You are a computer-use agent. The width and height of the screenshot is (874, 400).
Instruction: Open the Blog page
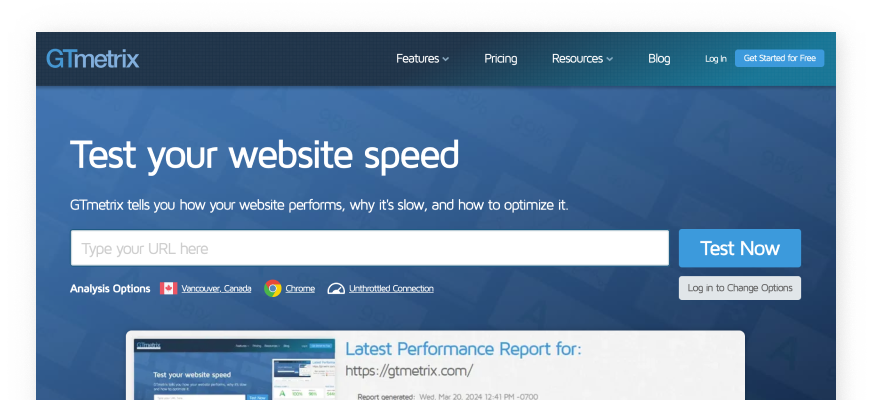(659, 58)
